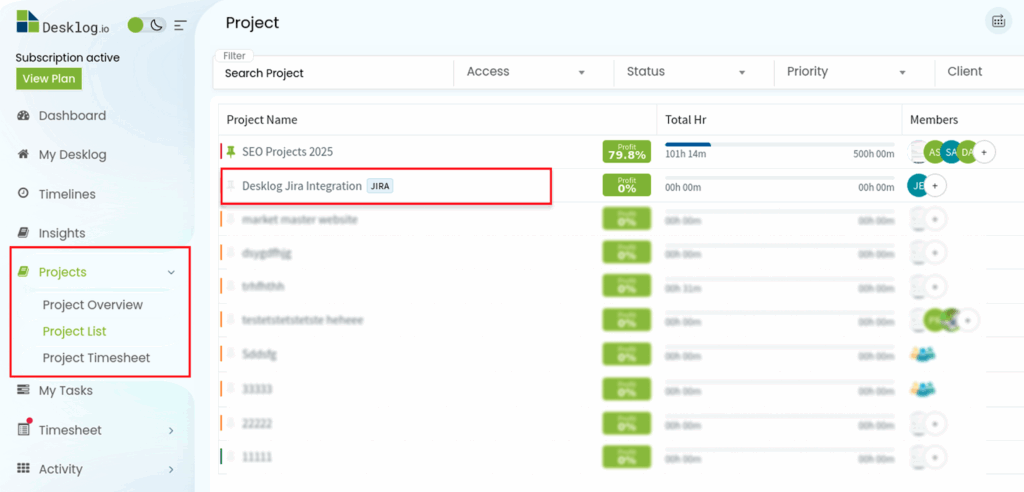This screenshot has height=492, width=1024.
Task: Click the Timesheet icon with the red notification dot
Action: pyautogui.click(x=23, y=430)
